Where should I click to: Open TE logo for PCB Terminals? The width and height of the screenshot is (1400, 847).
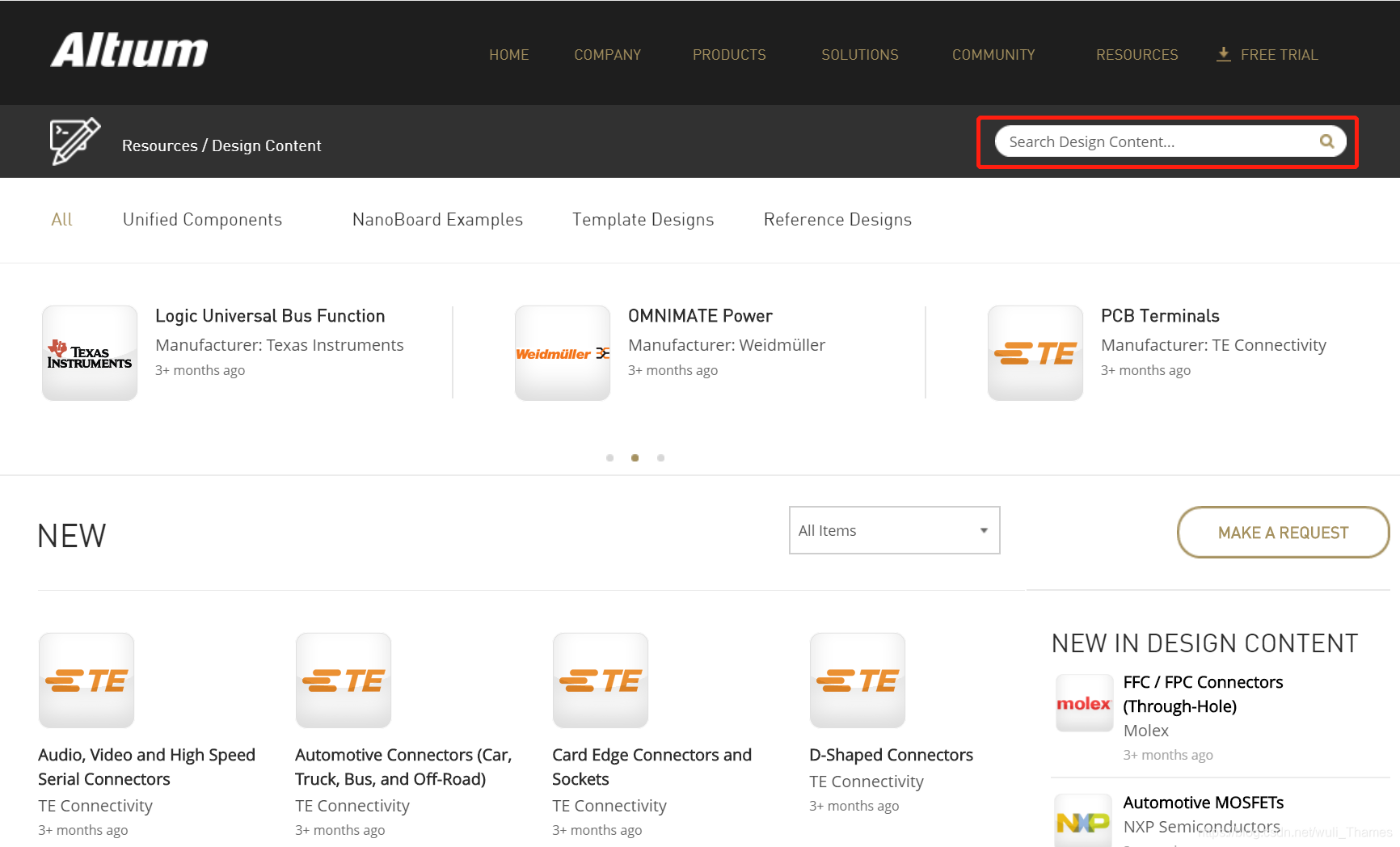pyautogui.click(x=1035, y=353)
